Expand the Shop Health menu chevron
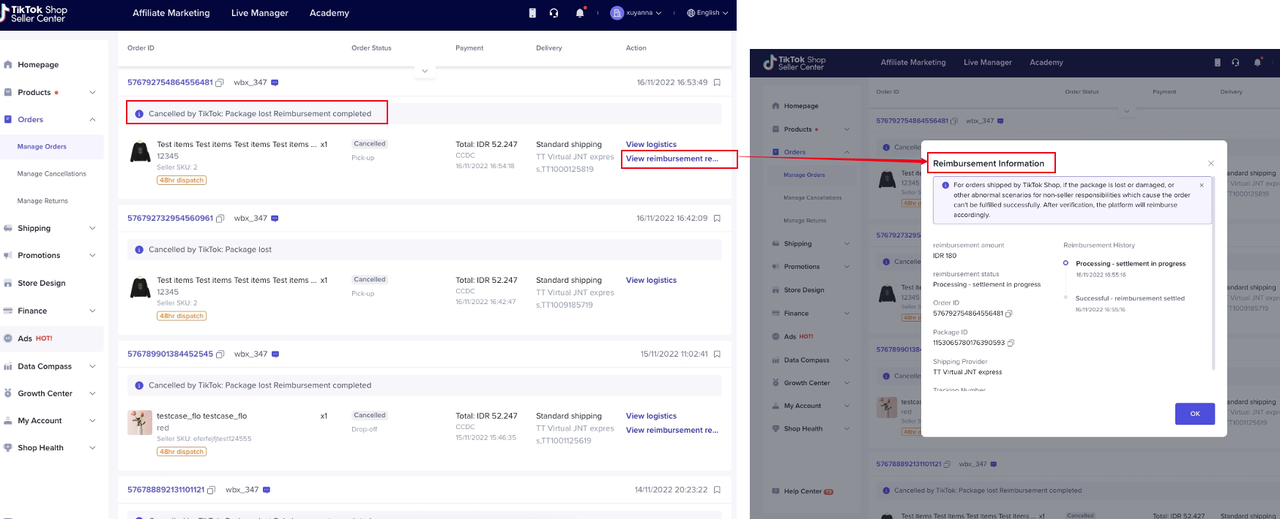Viewport: 1280px width, 519px height. [93, 447]
